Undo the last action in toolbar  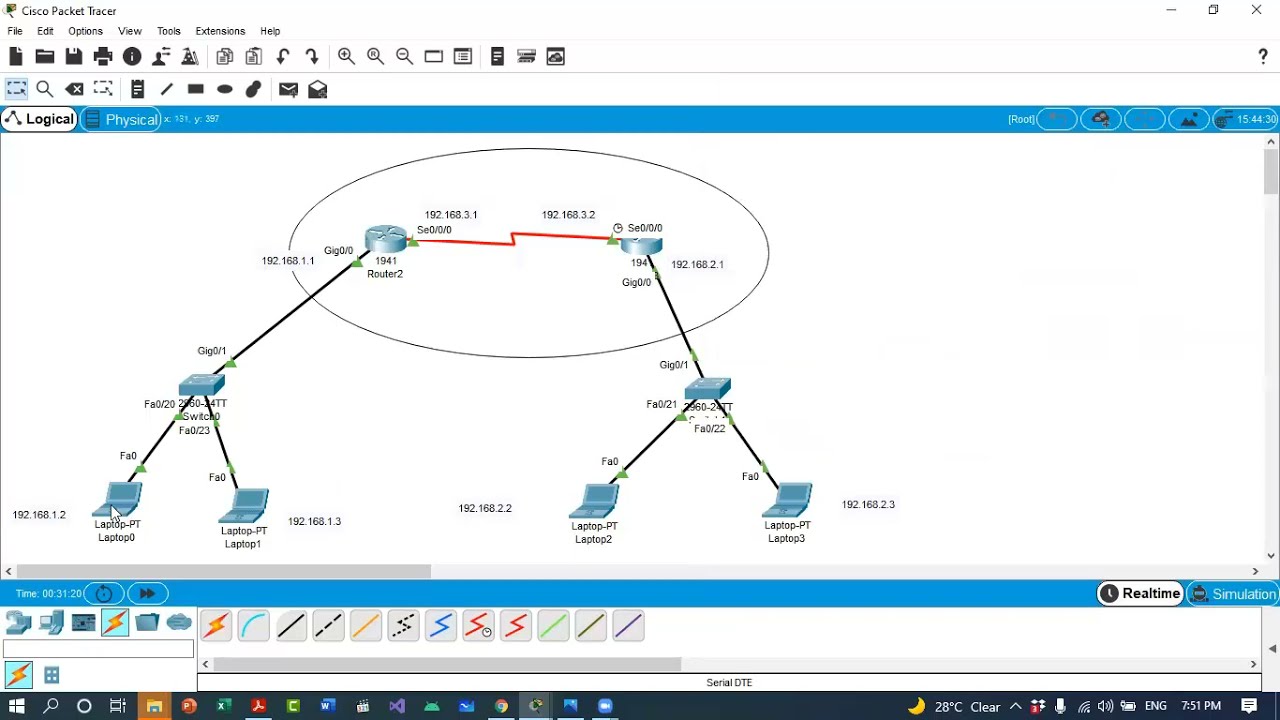click(x=283, y=57)
